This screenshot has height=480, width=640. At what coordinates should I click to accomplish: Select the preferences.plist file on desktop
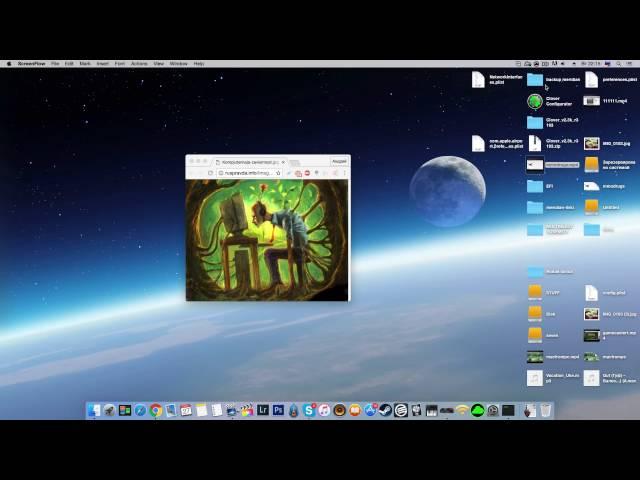pos(591,80)
